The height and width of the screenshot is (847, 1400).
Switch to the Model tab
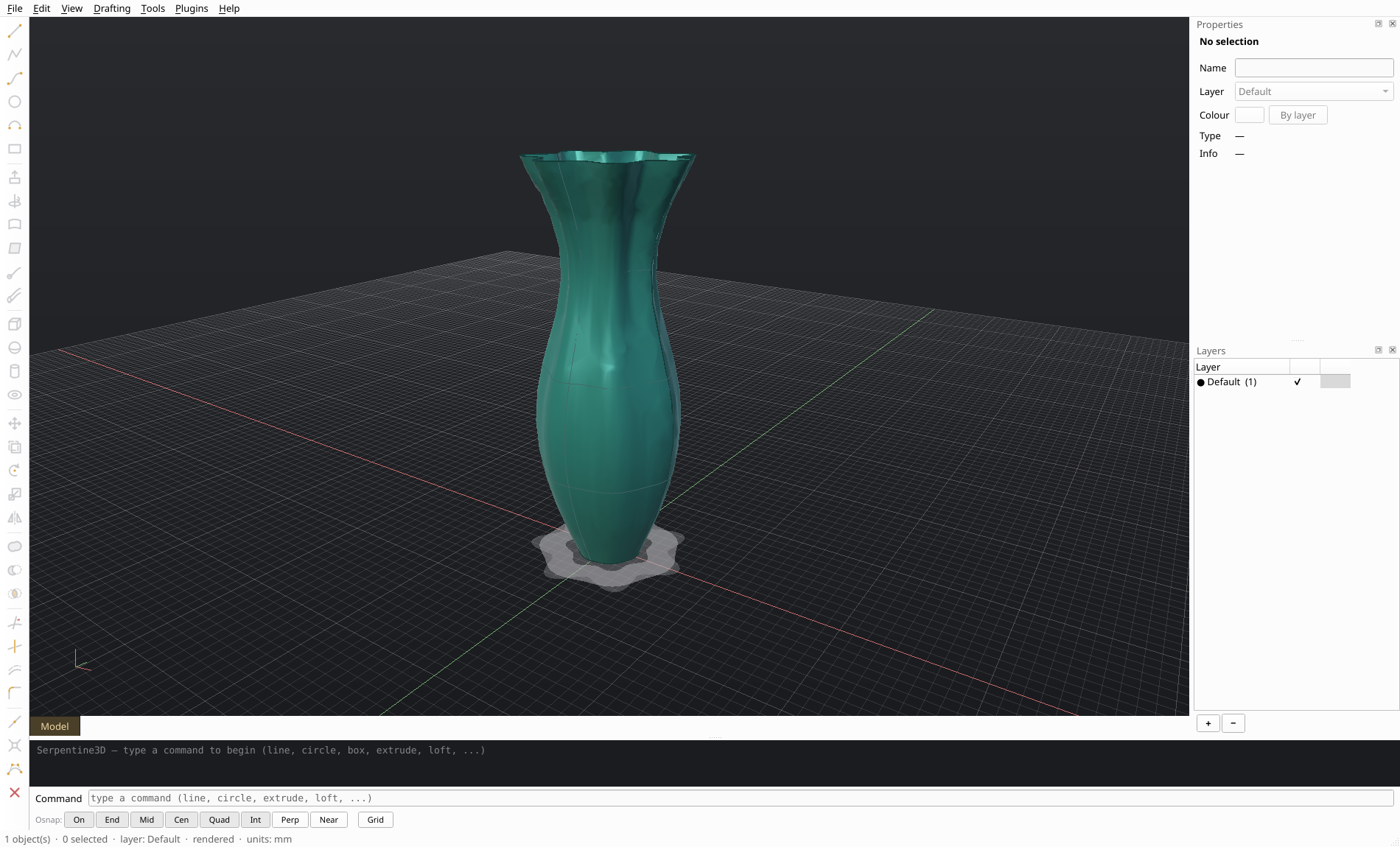55,726
